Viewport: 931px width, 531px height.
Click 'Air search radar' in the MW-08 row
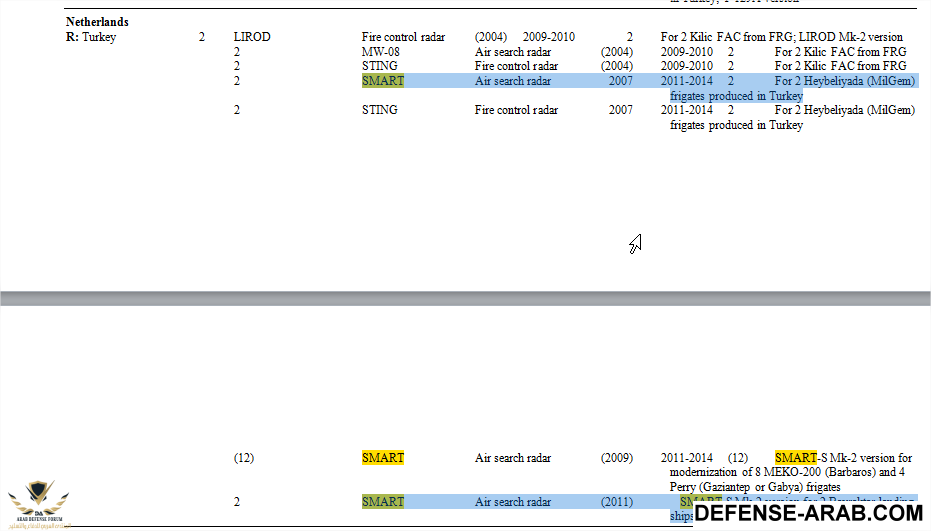(513, 52)
